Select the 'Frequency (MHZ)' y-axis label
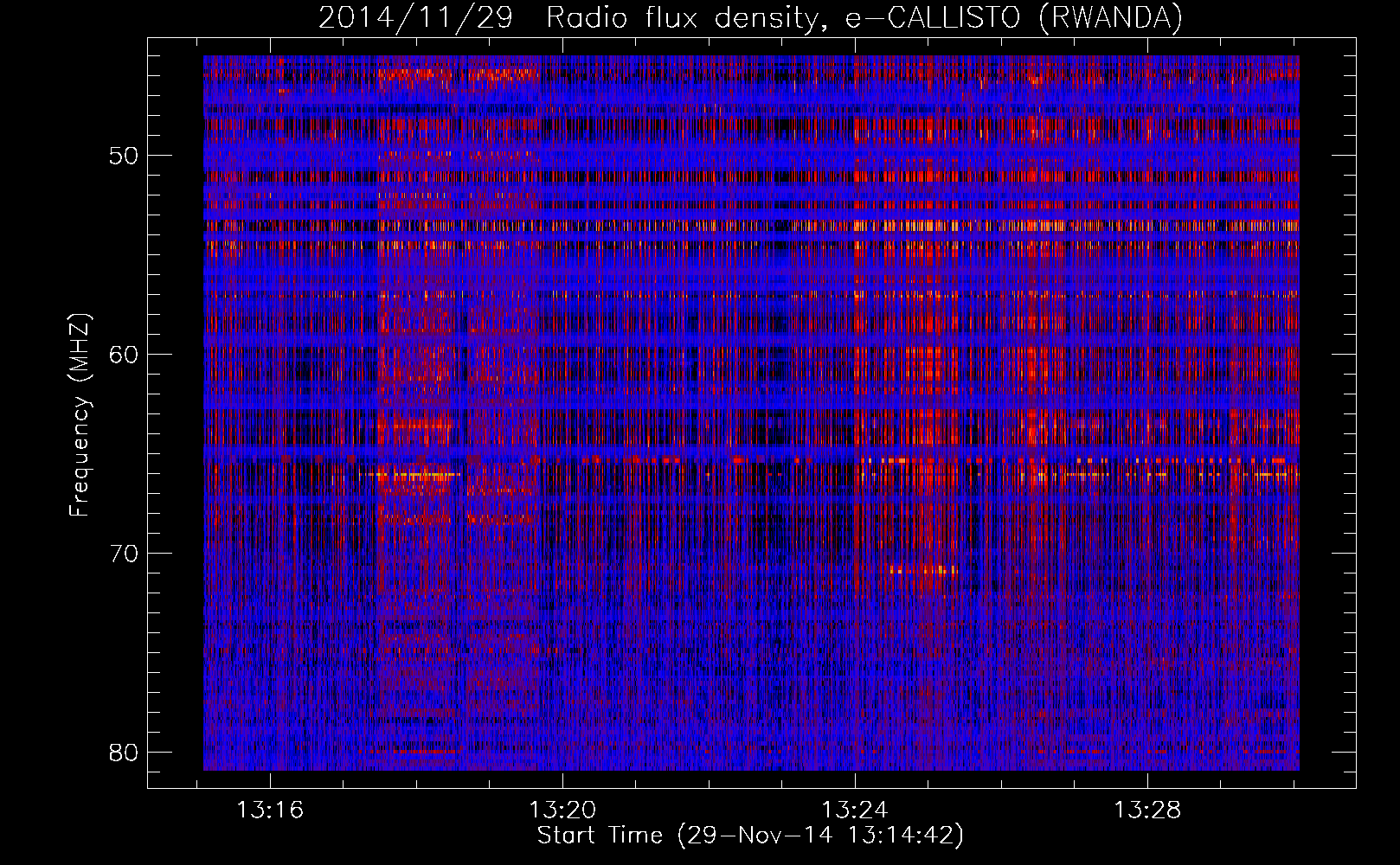The height and width of the screenshot is (865, 1400). 79,415
